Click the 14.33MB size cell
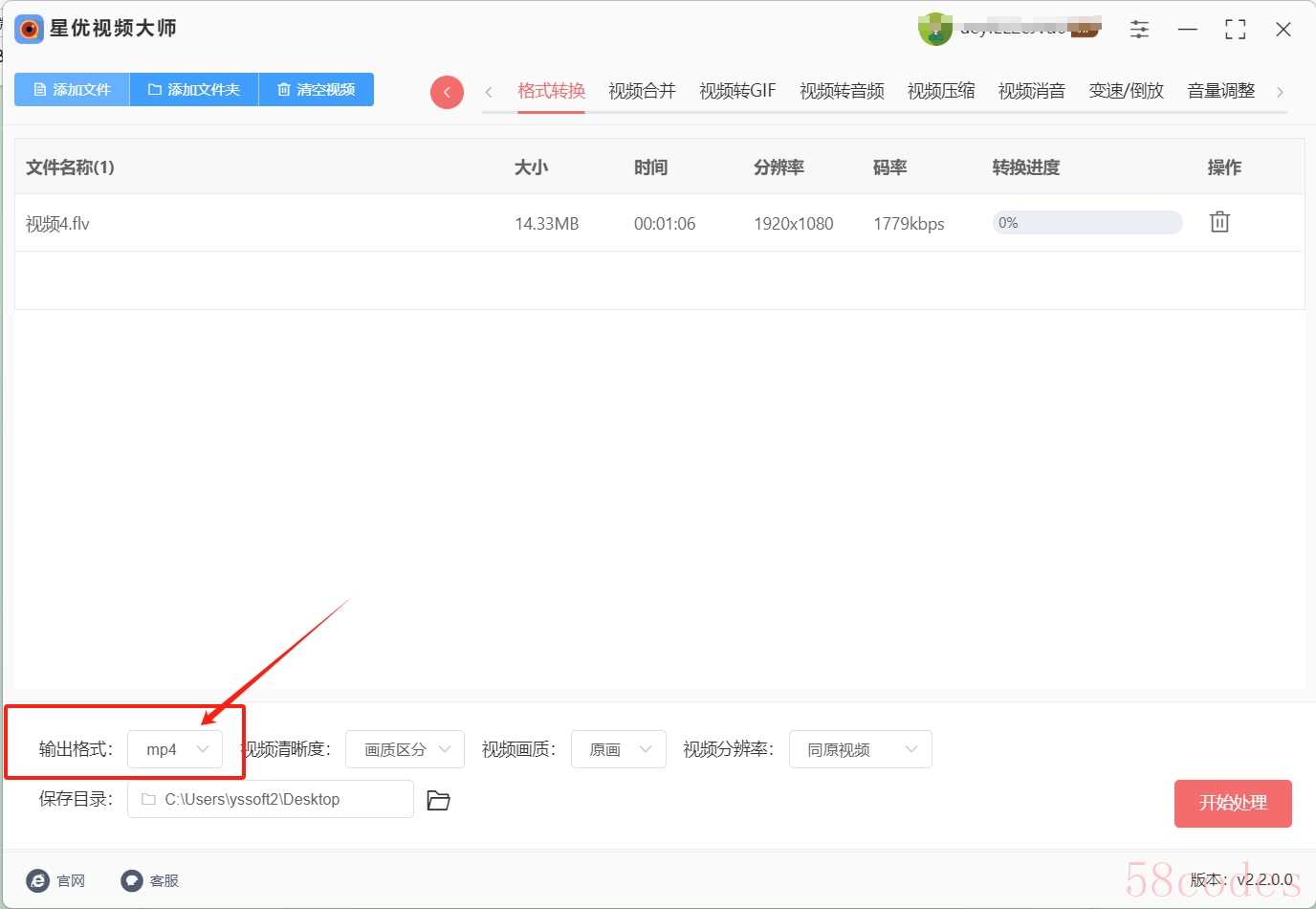Screen dimensions: 1316x909 pyautogui.click(x=547, y=224)
